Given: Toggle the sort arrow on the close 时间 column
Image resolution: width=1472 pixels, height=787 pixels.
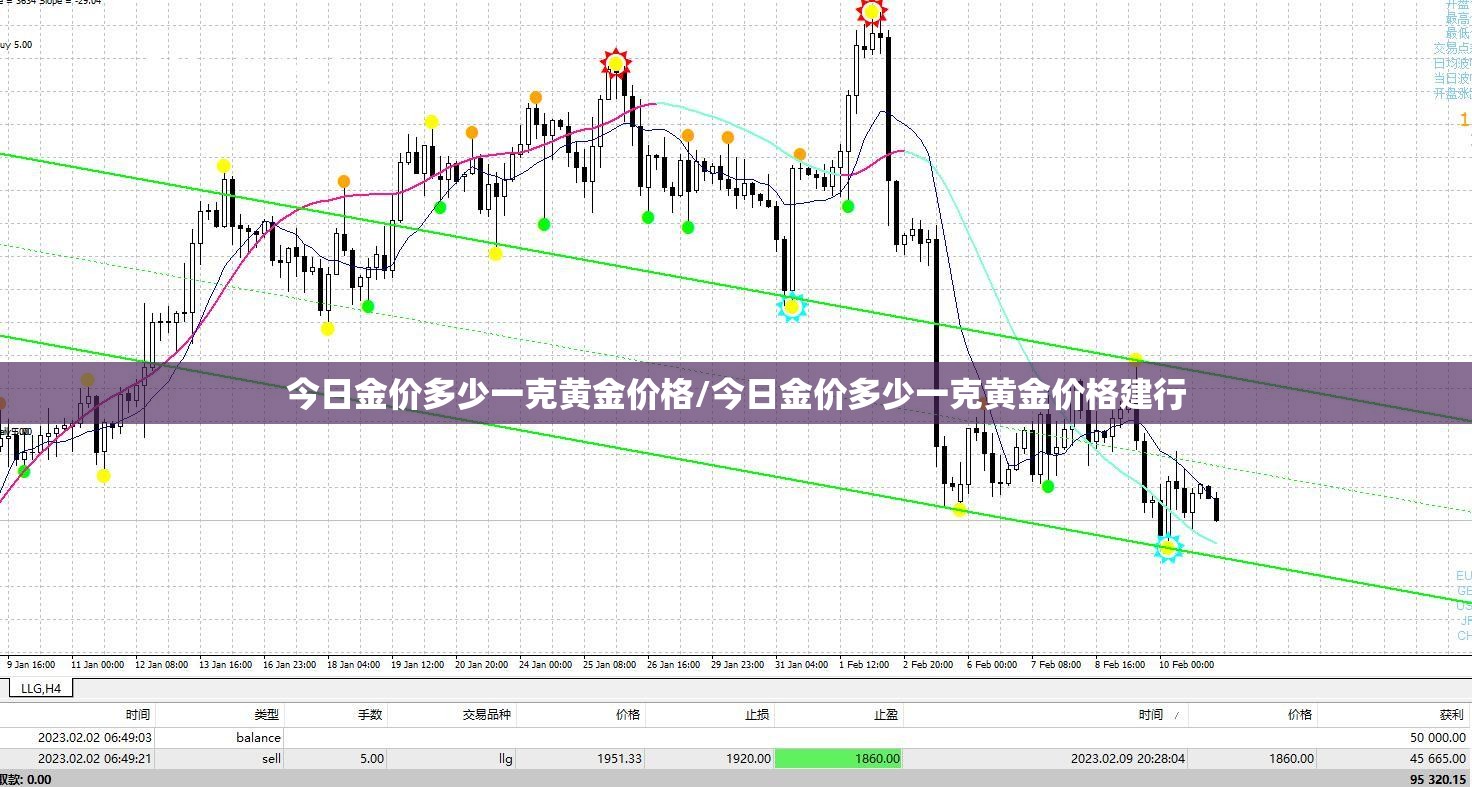Looking at the screenshot, I should [x=1176, y=715].
